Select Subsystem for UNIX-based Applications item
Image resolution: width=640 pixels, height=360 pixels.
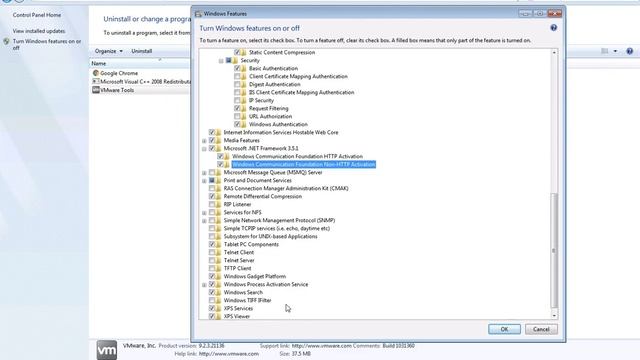pos(270,236)
